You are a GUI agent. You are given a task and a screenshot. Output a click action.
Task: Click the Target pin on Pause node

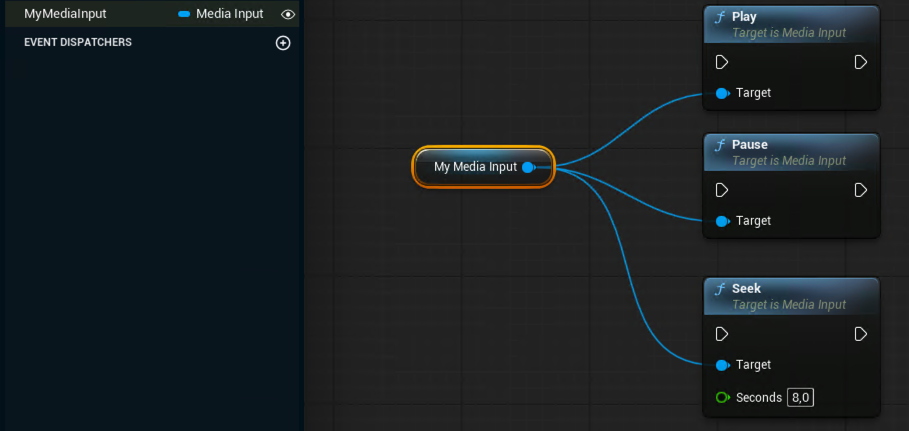pos(722,221)
